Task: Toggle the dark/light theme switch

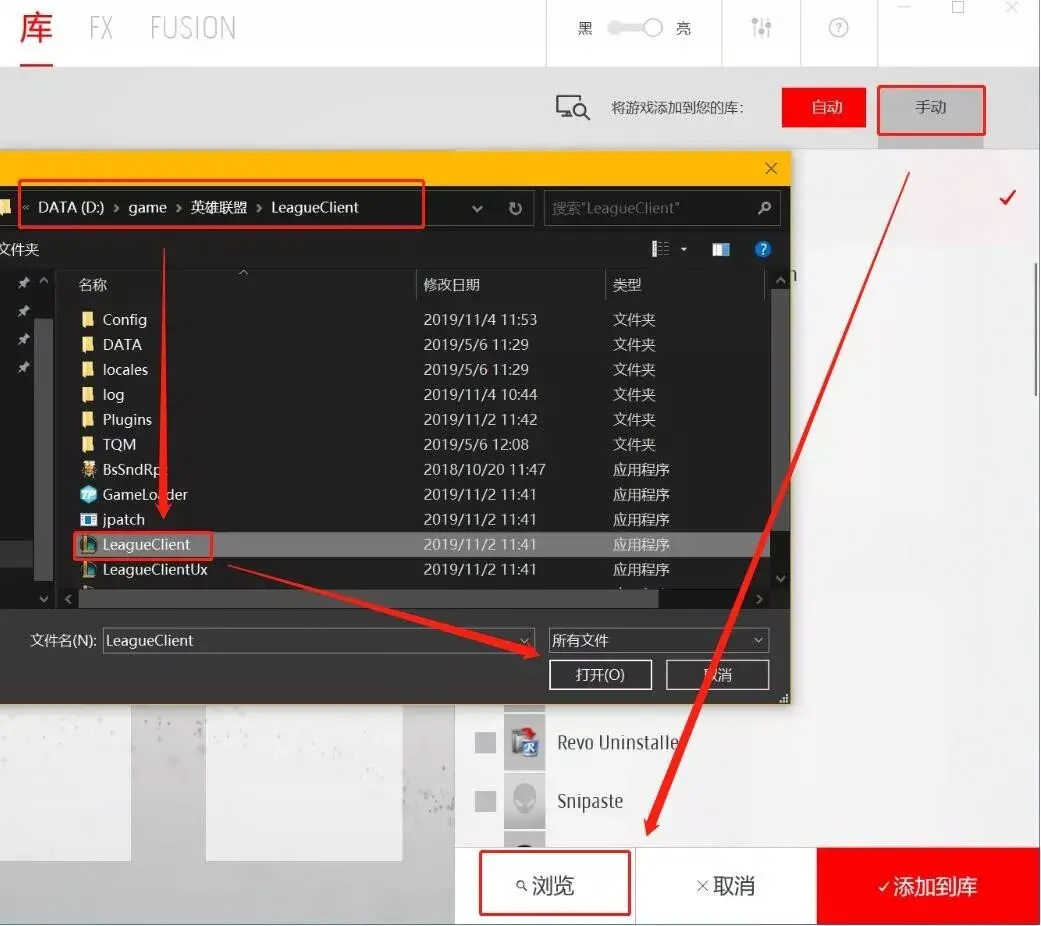Action: tap(635, 28)
